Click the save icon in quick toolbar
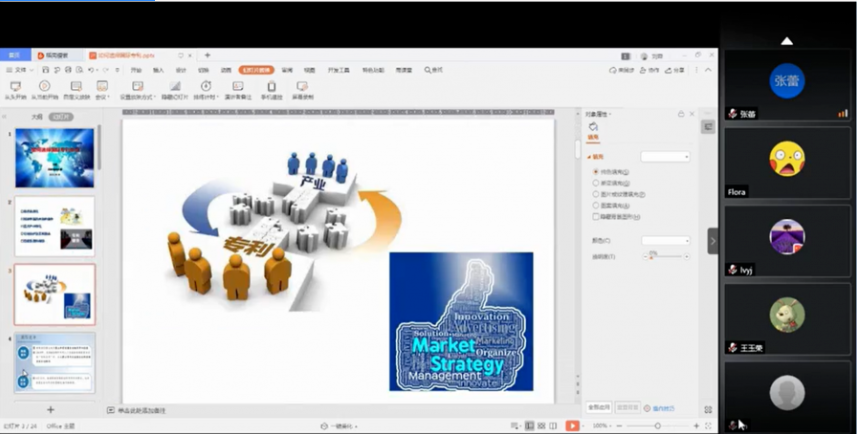This screenshot has width=857, height=434. (x=46, y=70)
